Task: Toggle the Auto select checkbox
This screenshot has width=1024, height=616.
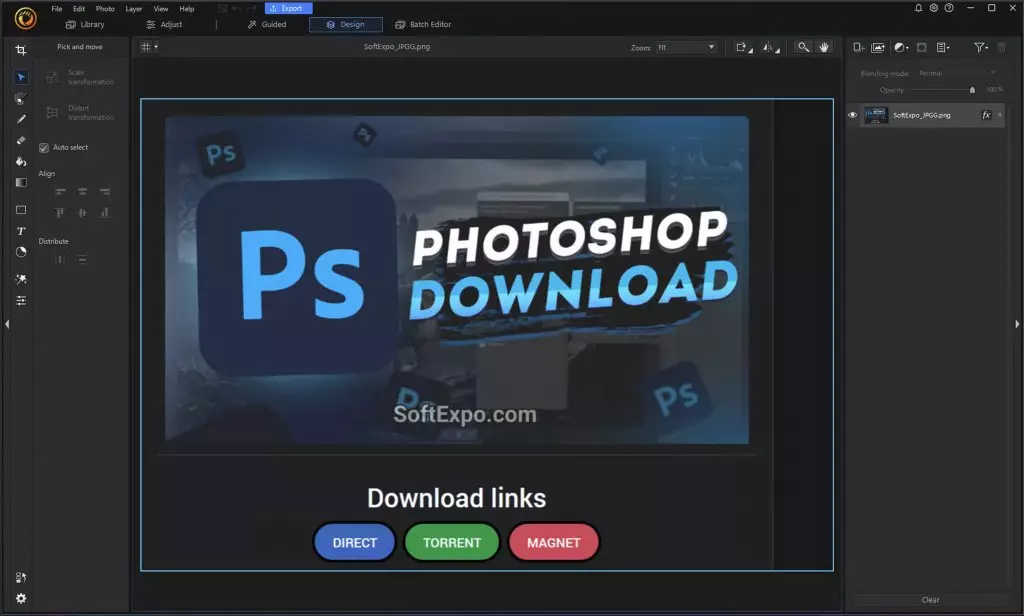Action: [x=42, y=147]
